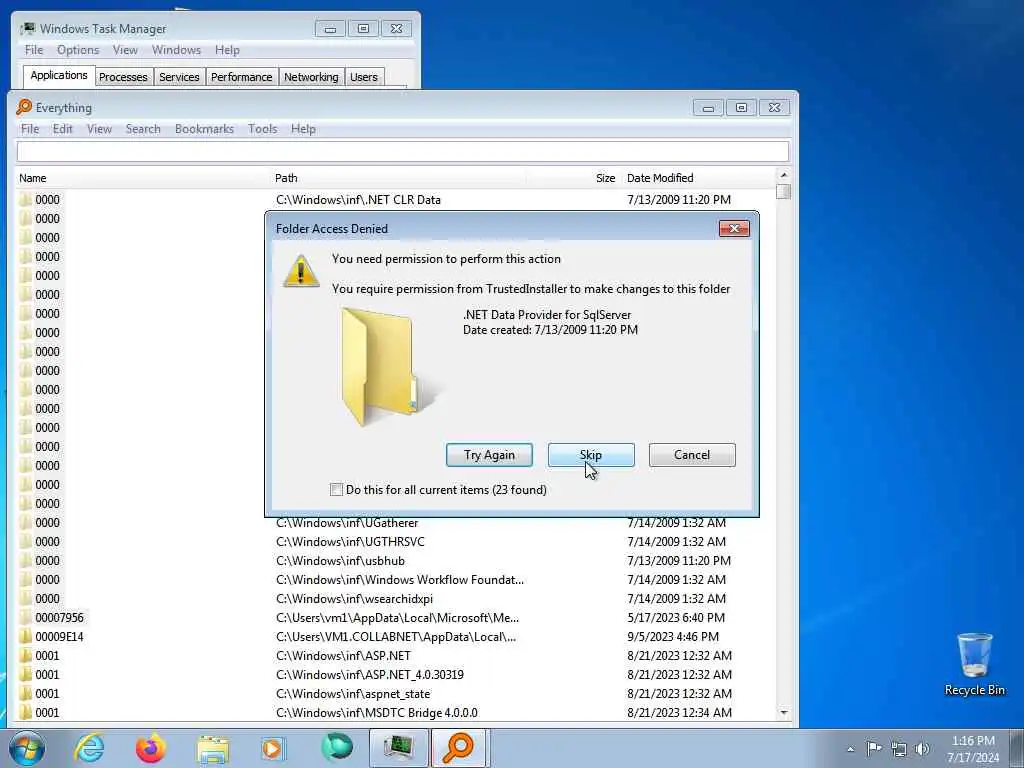Close the Folder Access Denied dialog

click(734, 229)
